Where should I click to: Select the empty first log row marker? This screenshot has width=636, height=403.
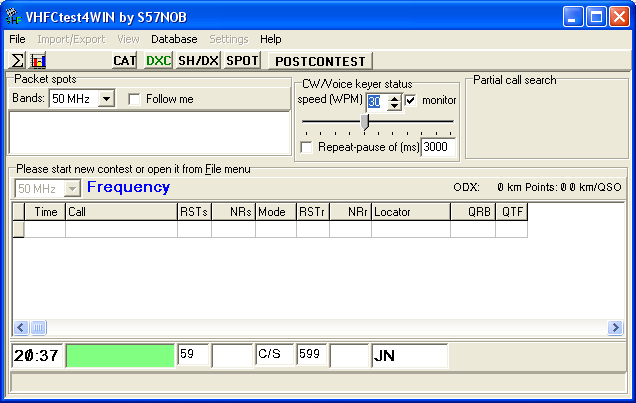tap(19, 229)
